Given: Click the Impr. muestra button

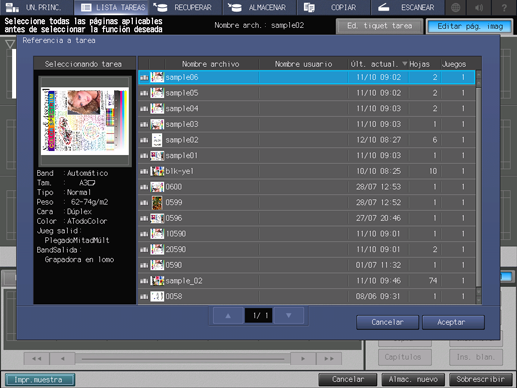Looking at the screenshot, I should (40, 380).
